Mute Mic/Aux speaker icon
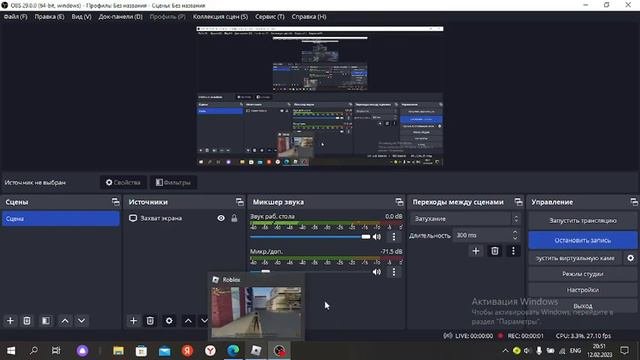 click(377, 272)
